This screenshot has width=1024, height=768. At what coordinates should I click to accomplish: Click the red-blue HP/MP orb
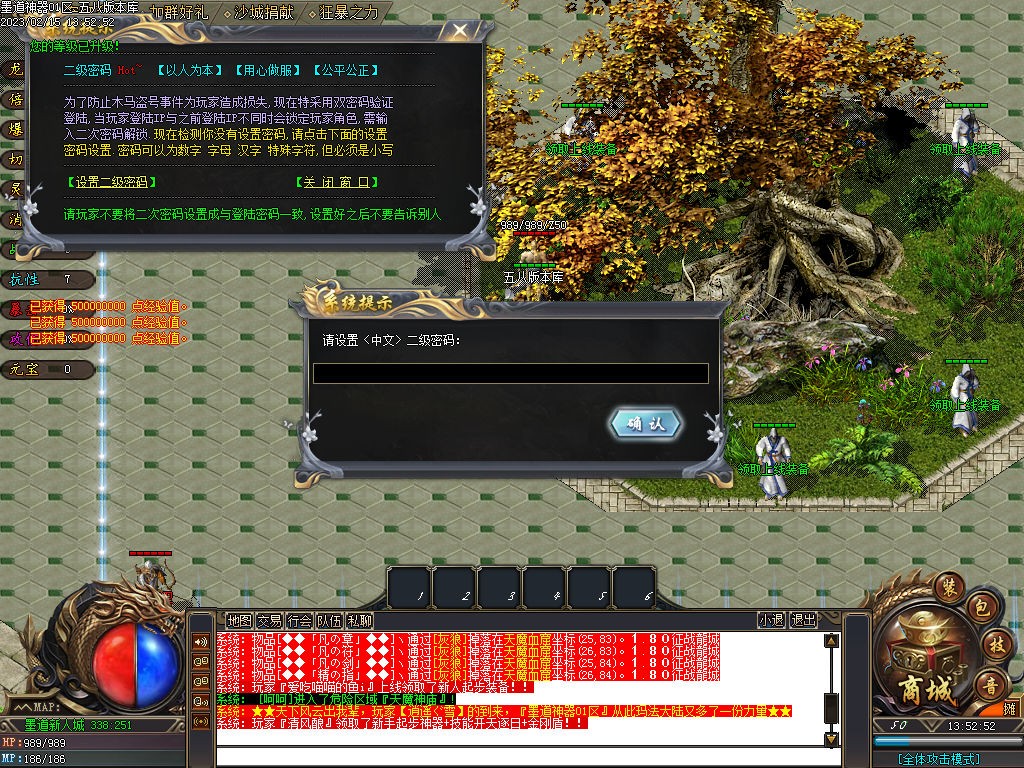[x=136, y=665]
